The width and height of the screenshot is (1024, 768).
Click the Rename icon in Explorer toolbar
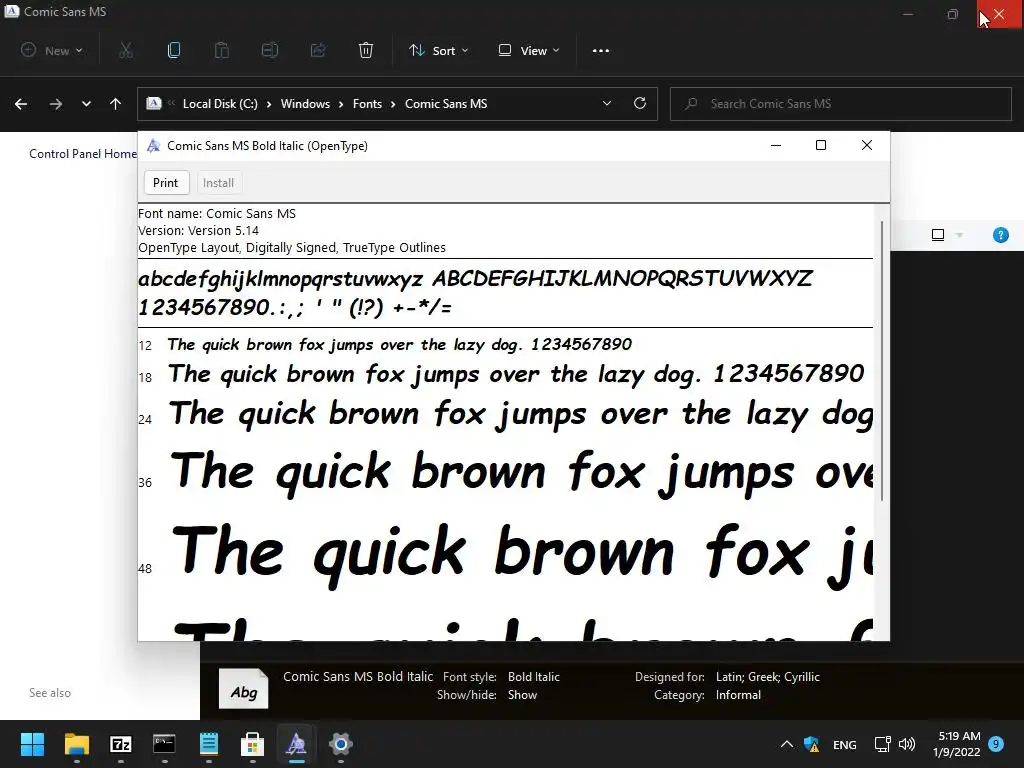(270, 50)
